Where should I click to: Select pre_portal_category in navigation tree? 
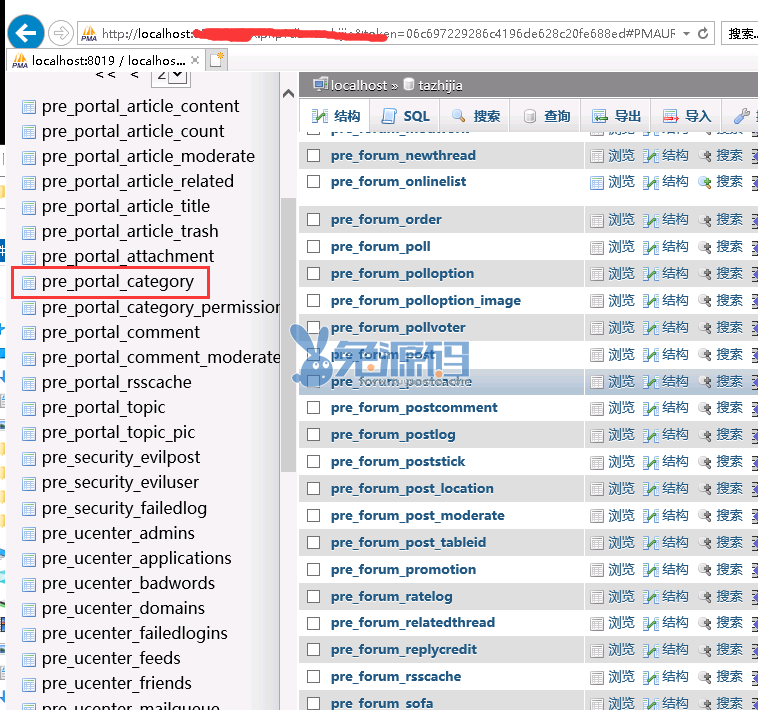[117, 281]
